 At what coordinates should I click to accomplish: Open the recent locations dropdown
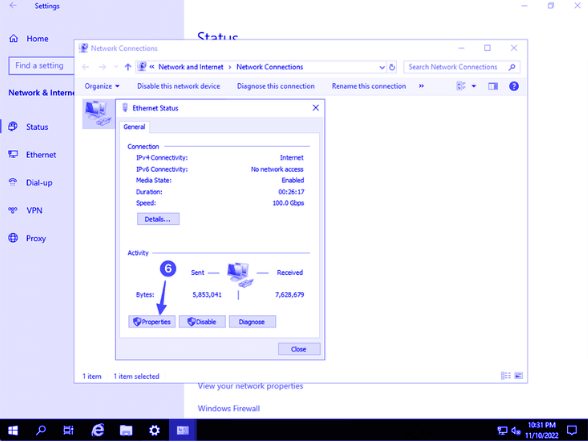click(116, 67)
